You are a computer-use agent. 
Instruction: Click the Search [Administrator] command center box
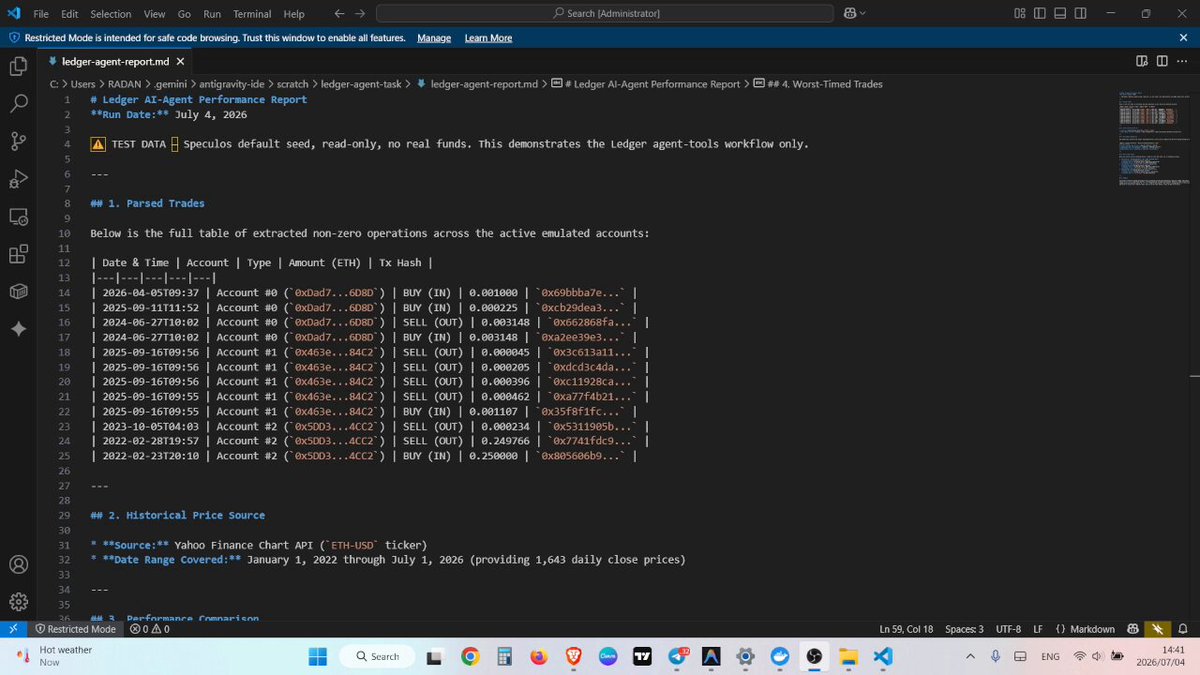[x=604, y=13]
